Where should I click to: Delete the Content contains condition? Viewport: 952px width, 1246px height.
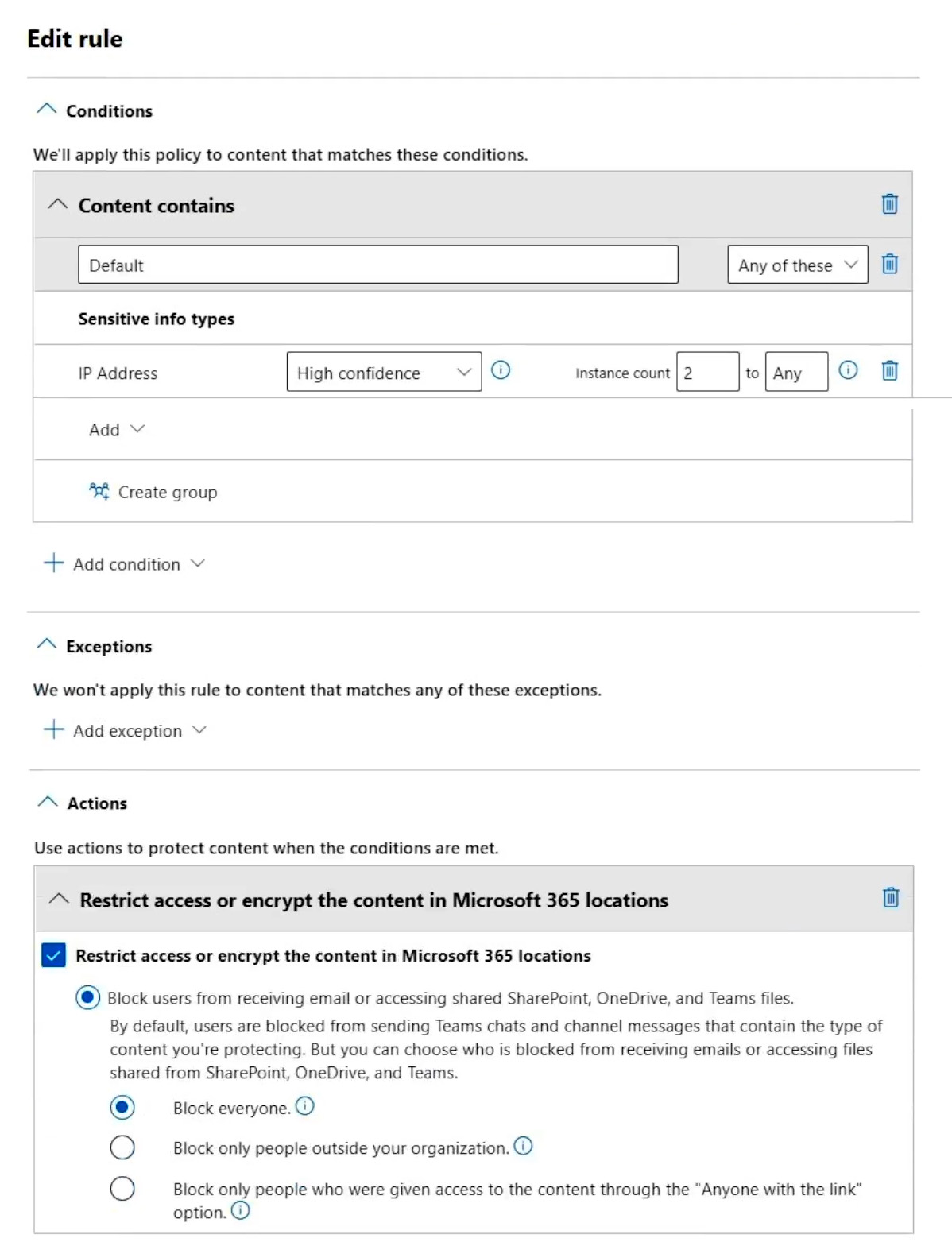[889, 204]
